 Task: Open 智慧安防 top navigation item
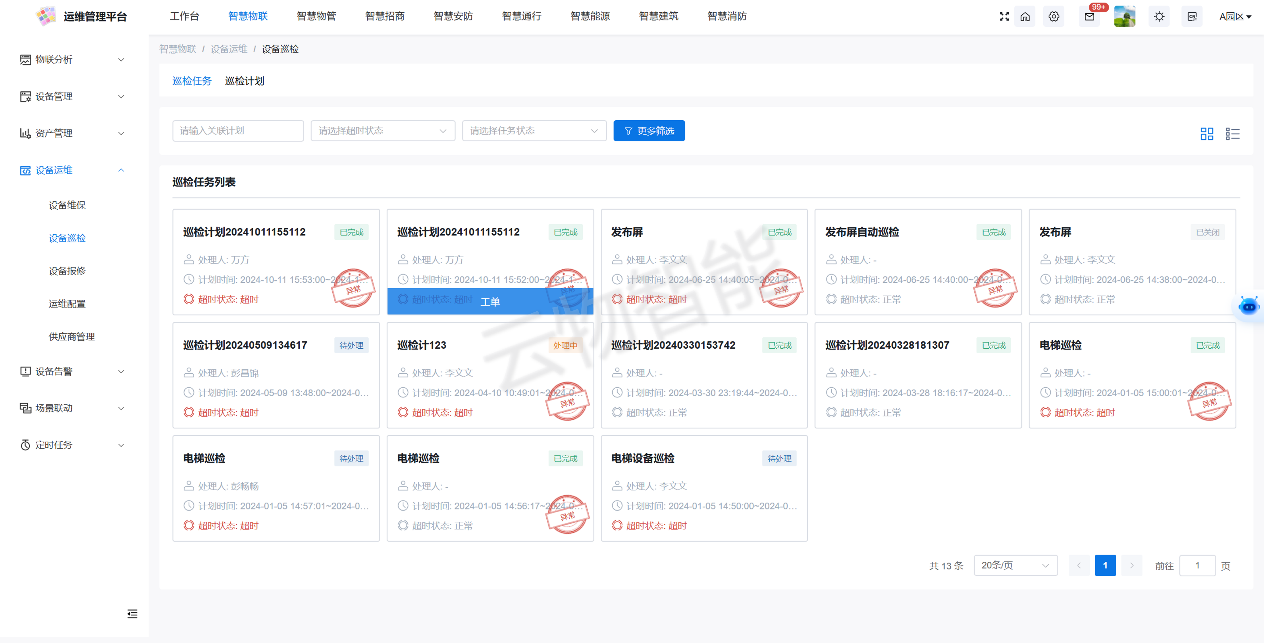453,16
